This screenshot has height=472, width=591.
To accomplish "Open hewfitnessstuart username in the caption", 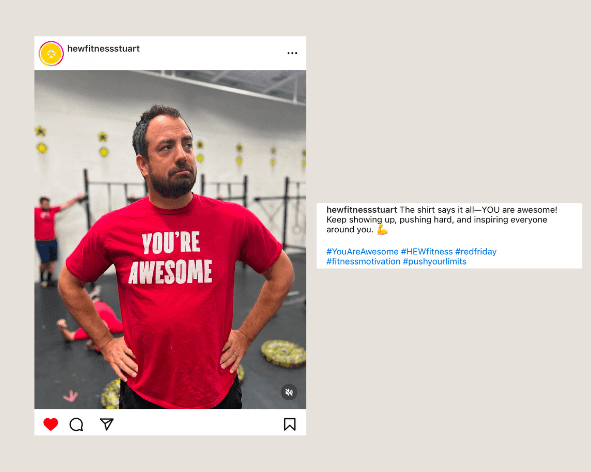I will point(361,210).
